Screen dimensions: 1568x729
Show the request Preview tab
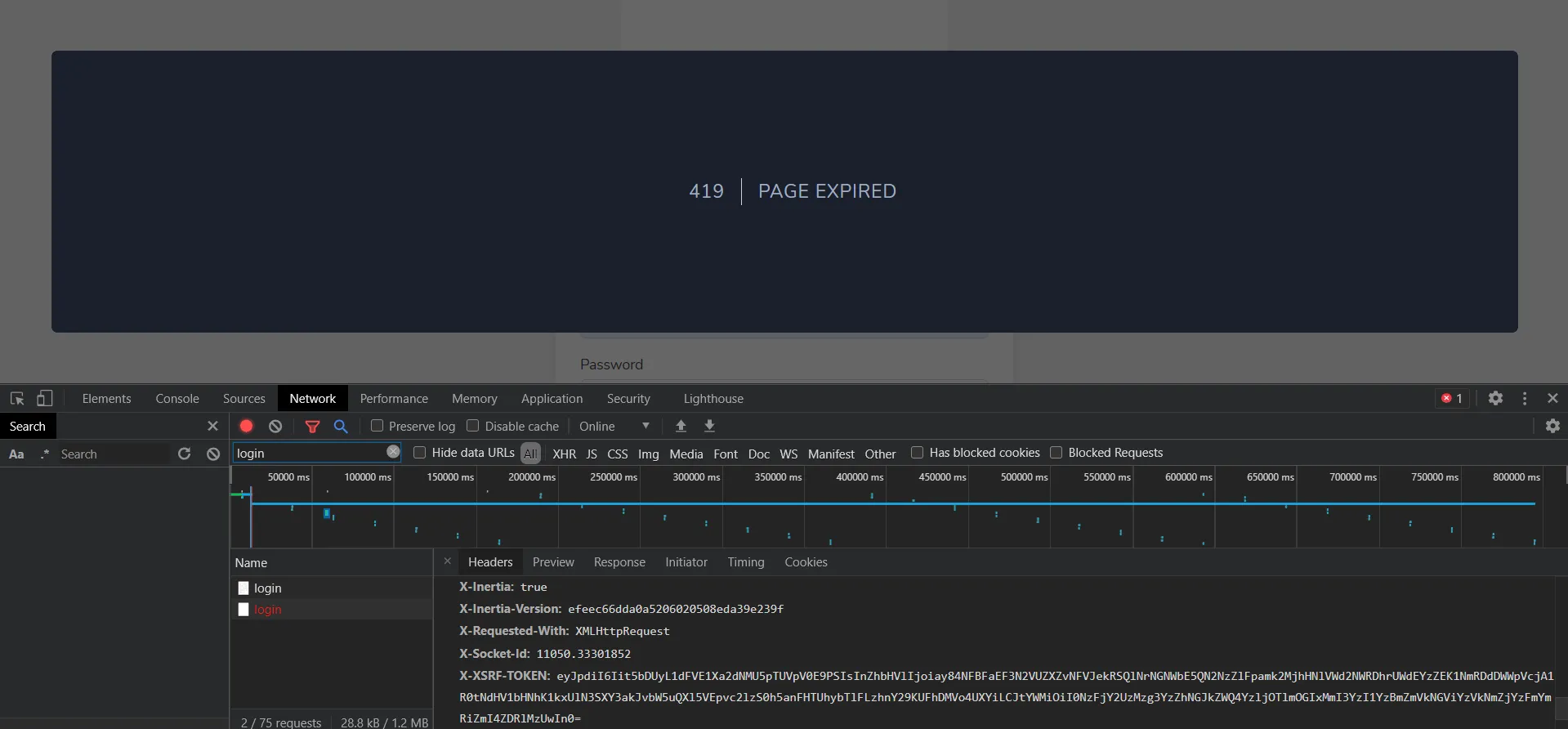(x=553, y=562)
